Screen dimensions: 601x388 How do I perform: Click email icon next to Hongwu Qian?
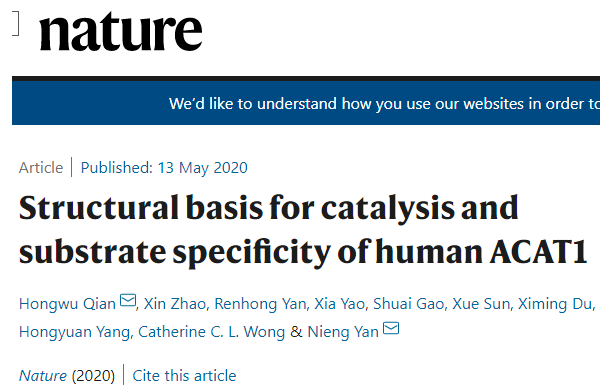point(128,300)
